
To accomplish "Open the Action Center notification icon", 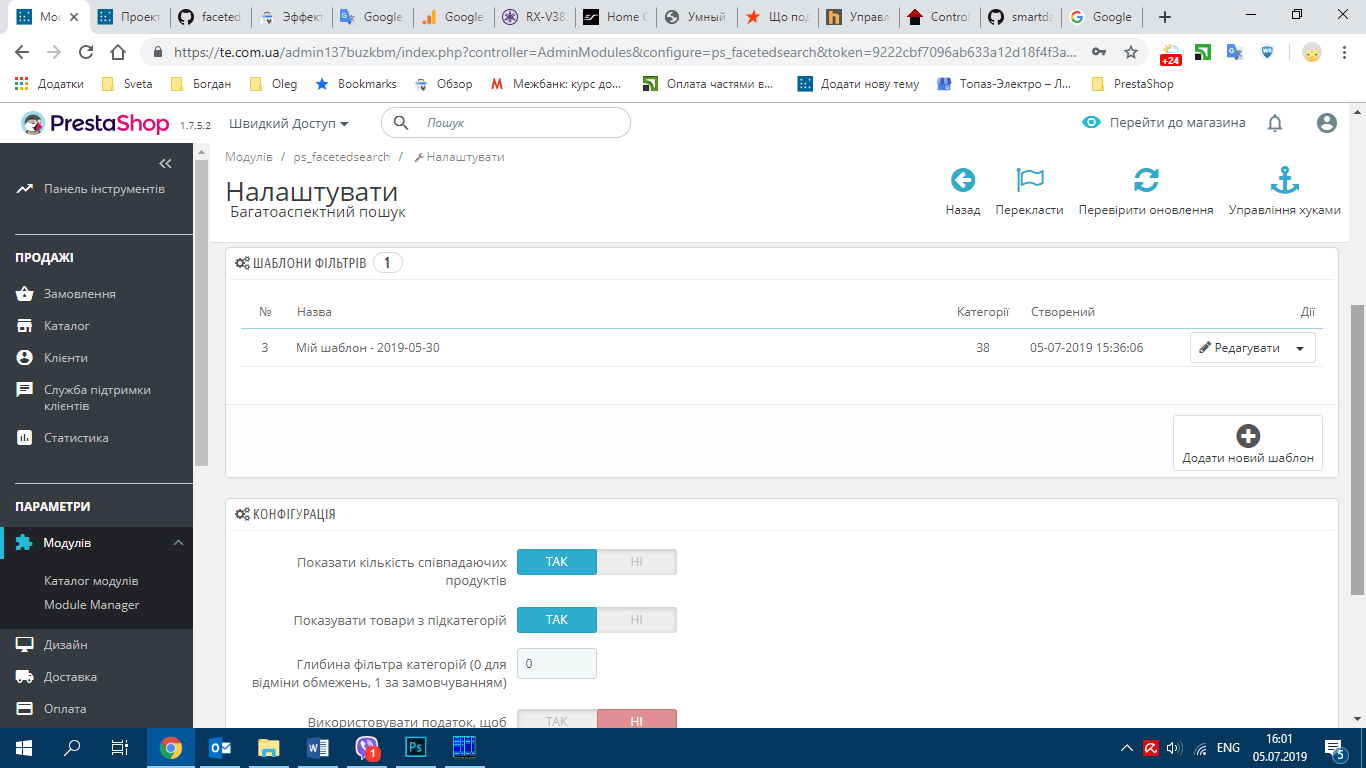I will tap(1334, 747).
